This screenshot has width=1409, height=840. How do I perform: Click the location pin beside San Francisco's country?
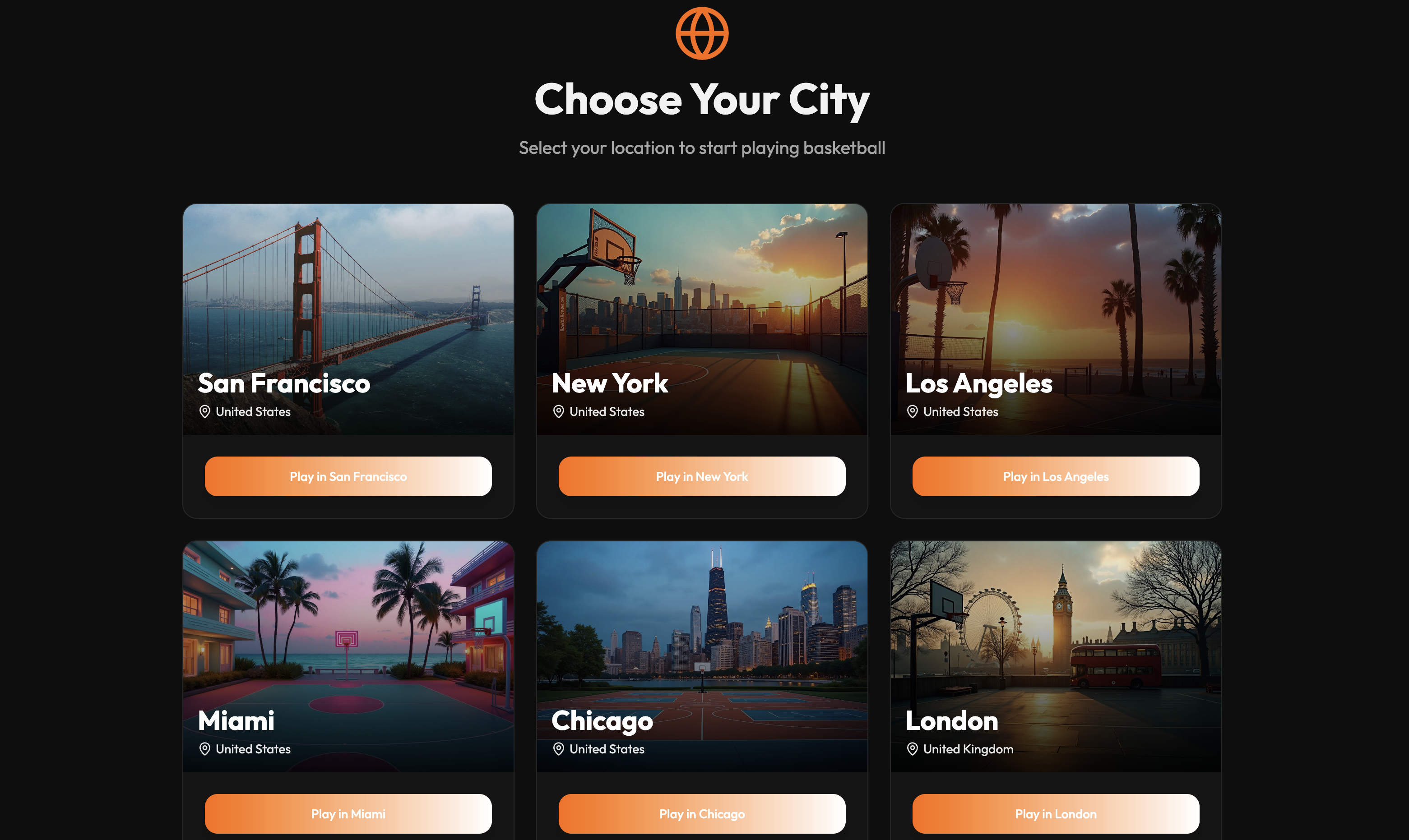[205, 411]
